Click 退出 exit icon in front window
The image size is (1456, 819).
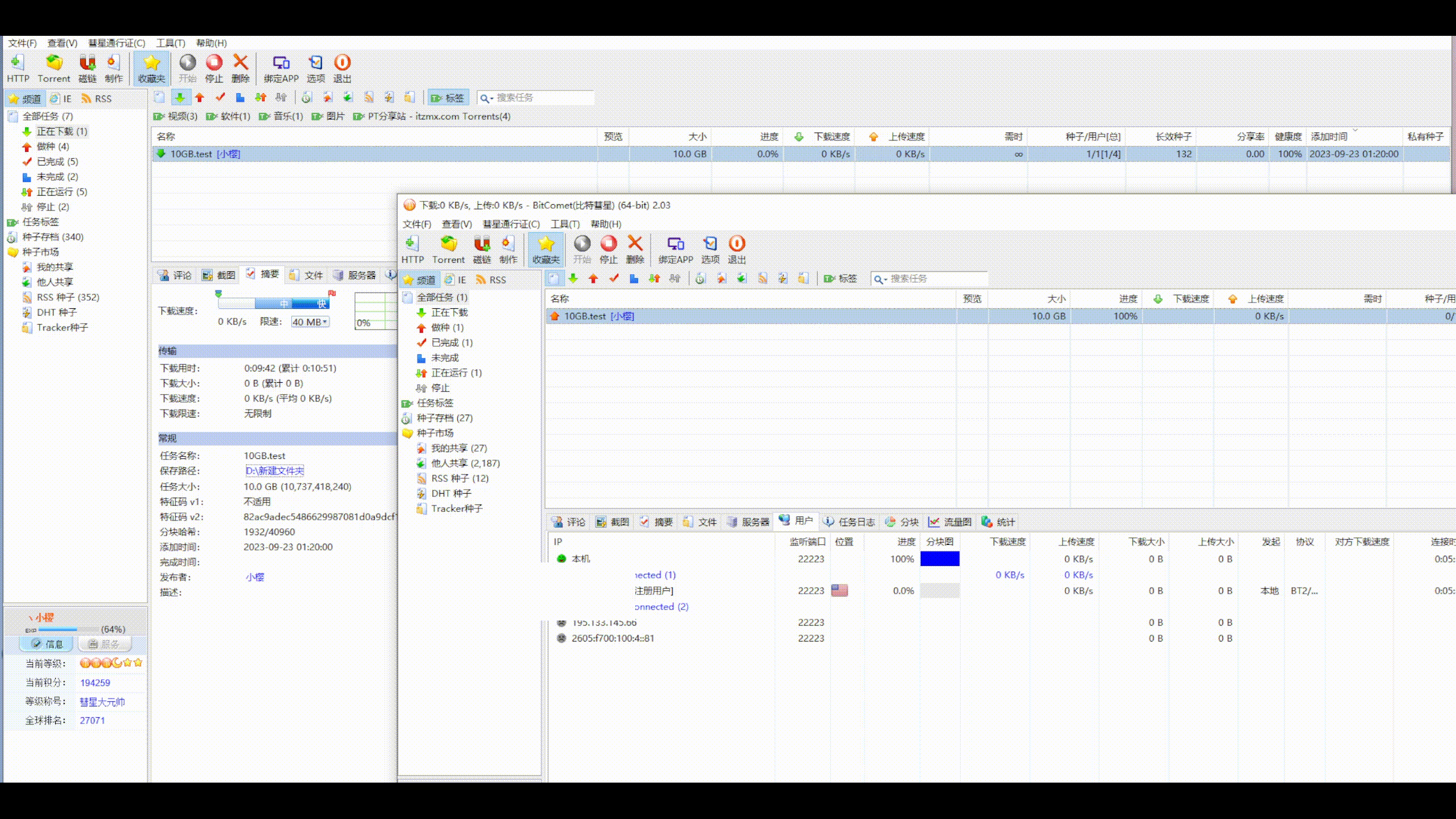pyautogui.click(x=737, y=249)
